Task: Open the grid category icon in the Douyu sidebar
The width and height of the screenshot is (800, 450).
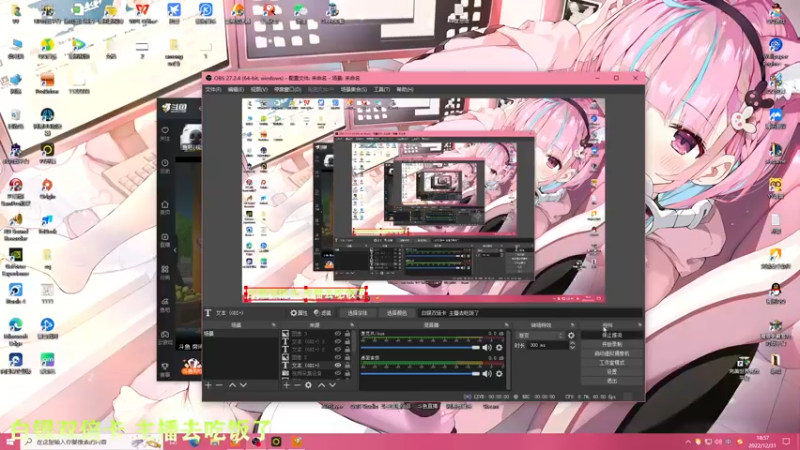Action: point(165,269)
